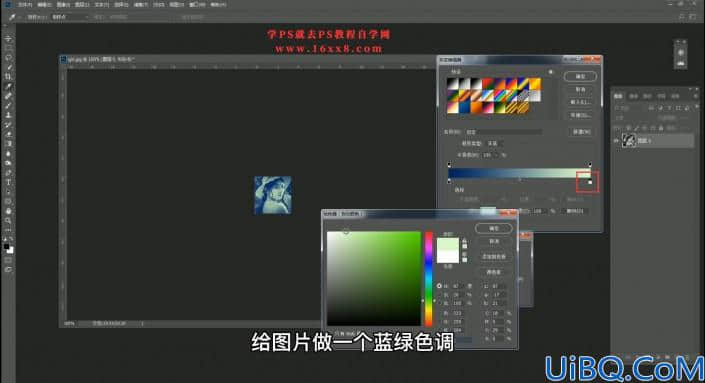The height and width of the screenshot is (383, 705).
Task: Click the gradient name input field
Action: (x=503, y=132)
